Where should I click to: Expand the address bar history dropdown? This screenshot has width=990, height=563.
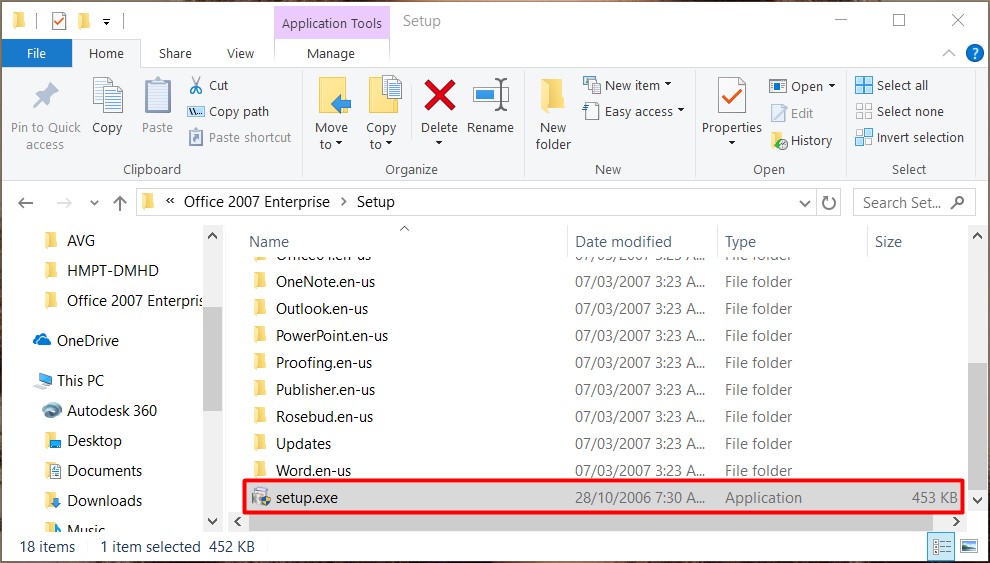[804, 203]
